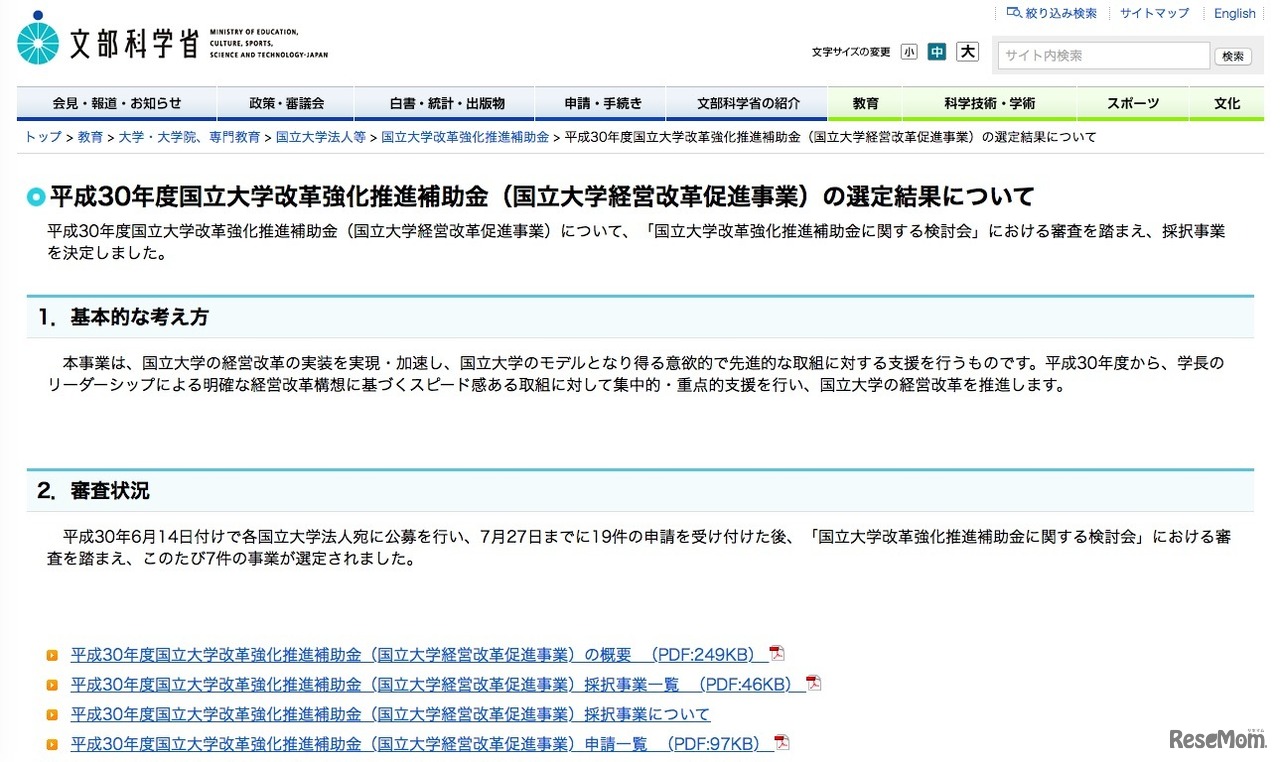Go to 大学・大学院、専門教育 breadcrumb
Image resolution: width=1280 pixels, height=762 pixels.
coord(189,137)
